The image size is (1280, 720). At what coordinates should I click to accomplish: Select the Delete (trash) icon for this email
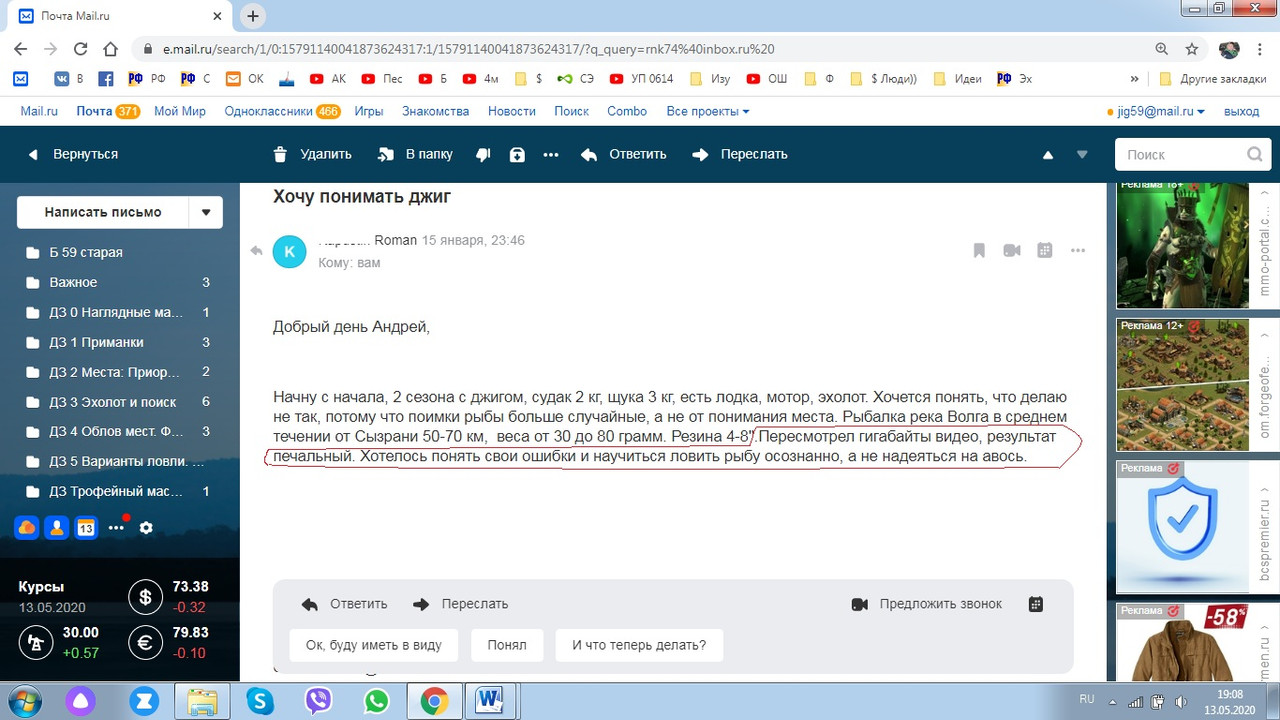coord(280,154)
